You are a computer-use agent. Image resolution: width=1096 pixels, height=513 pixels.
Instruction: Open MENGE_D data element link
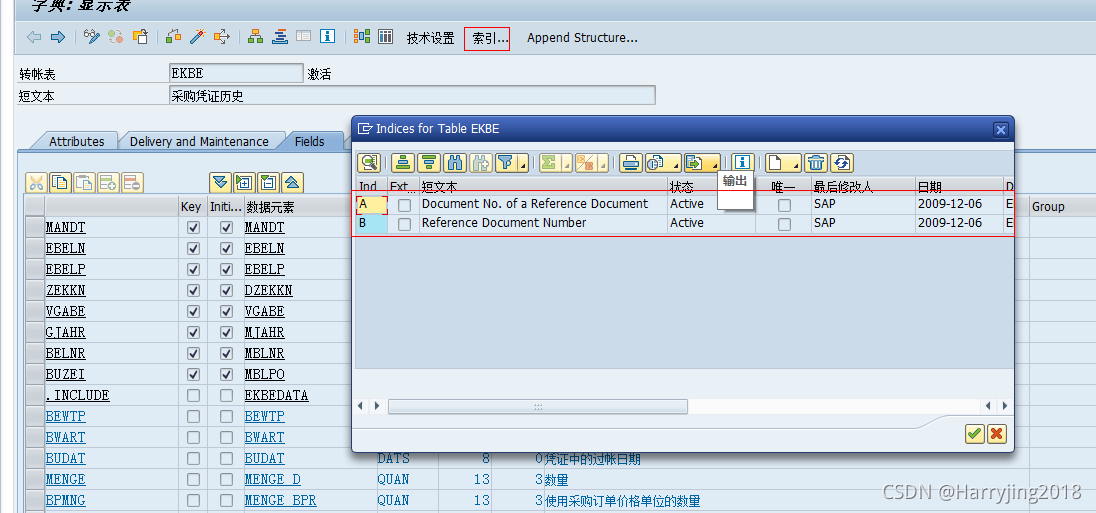pyautogui.click(x=273, y=479)
